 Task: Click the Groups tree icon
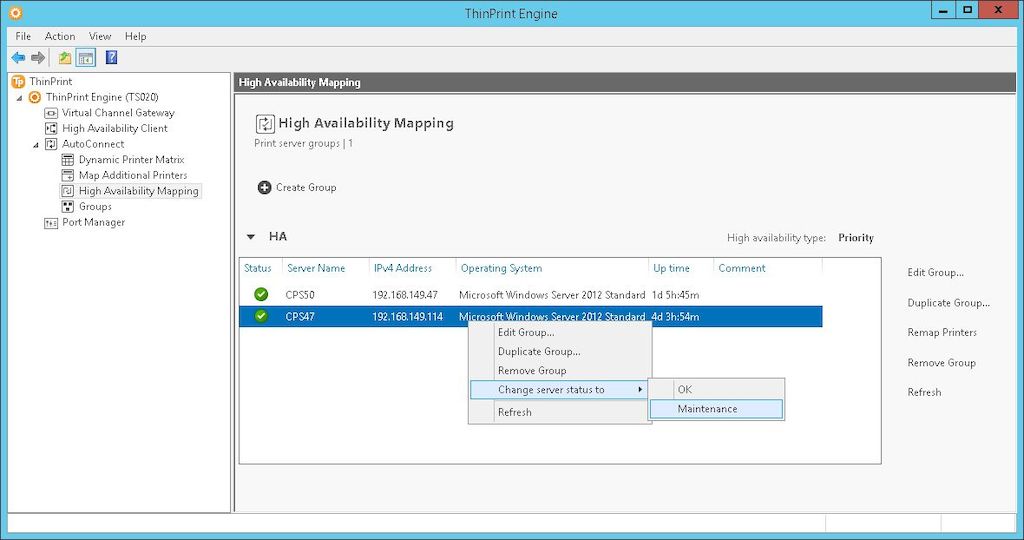[67, 207]
